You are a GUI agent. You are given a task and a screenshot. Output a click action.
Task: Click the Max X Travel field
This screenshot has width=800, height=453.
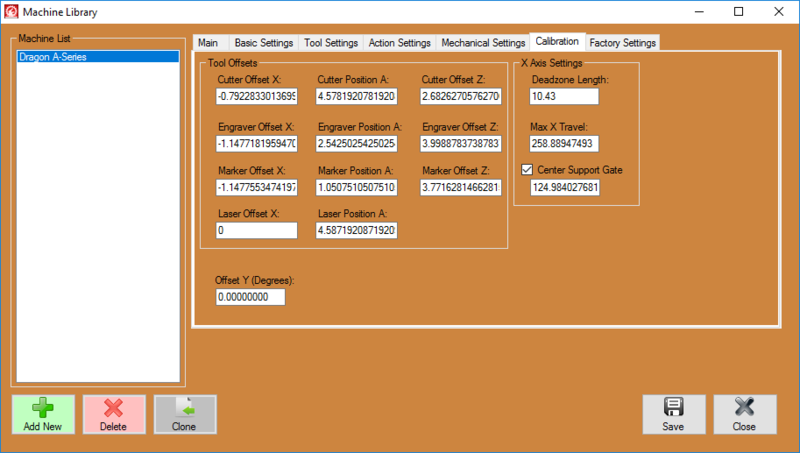coord(564,144)
